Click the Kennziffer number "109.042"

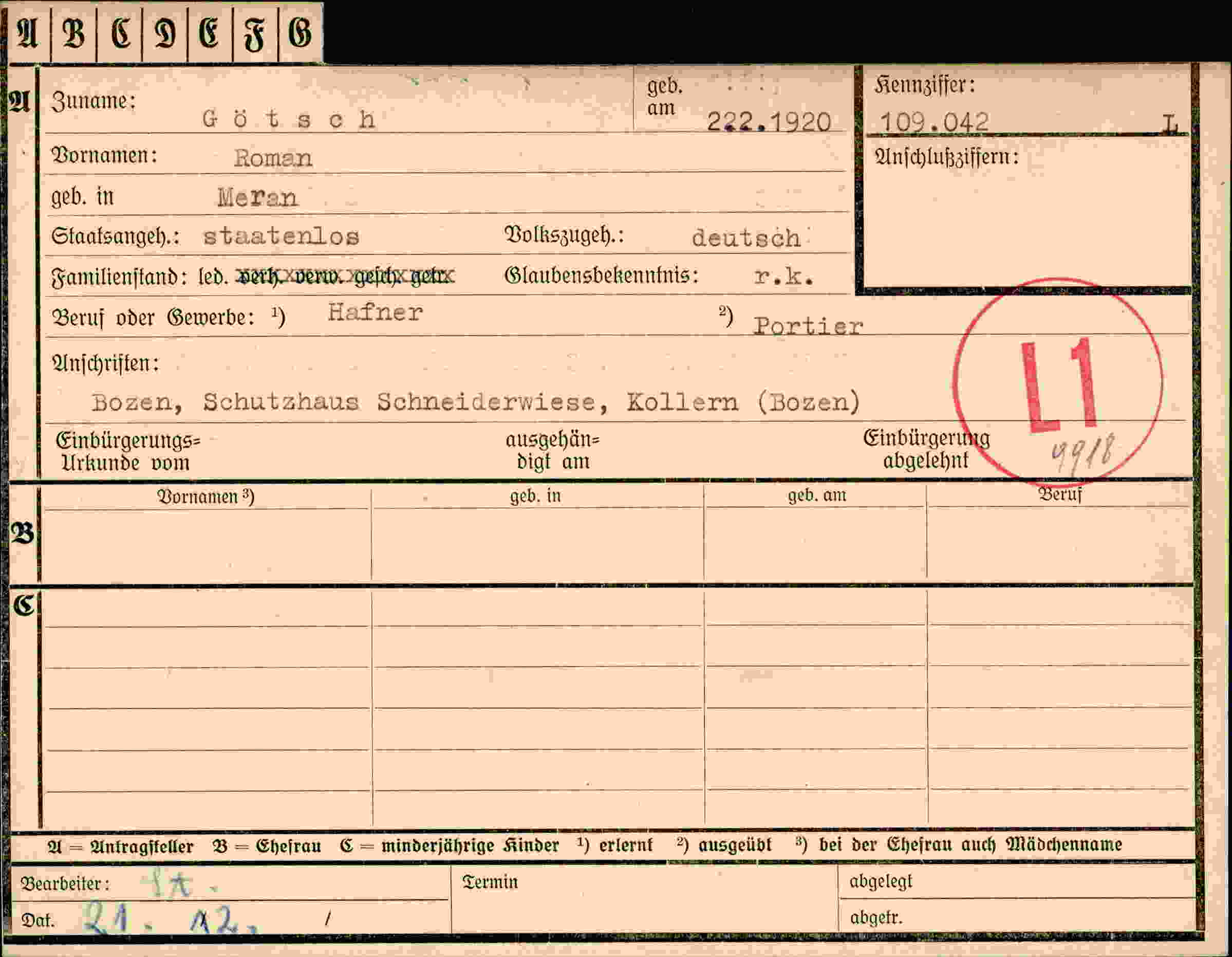click(x=934, y=122)
